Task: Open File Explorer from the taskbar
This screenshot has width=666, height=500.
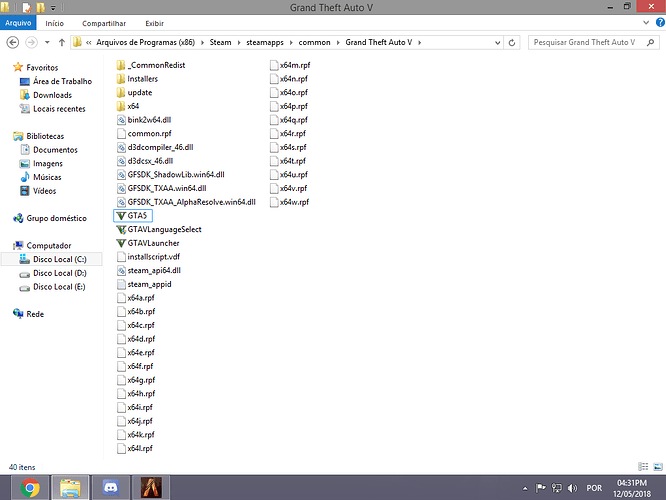Action: [x=70, y=488]
